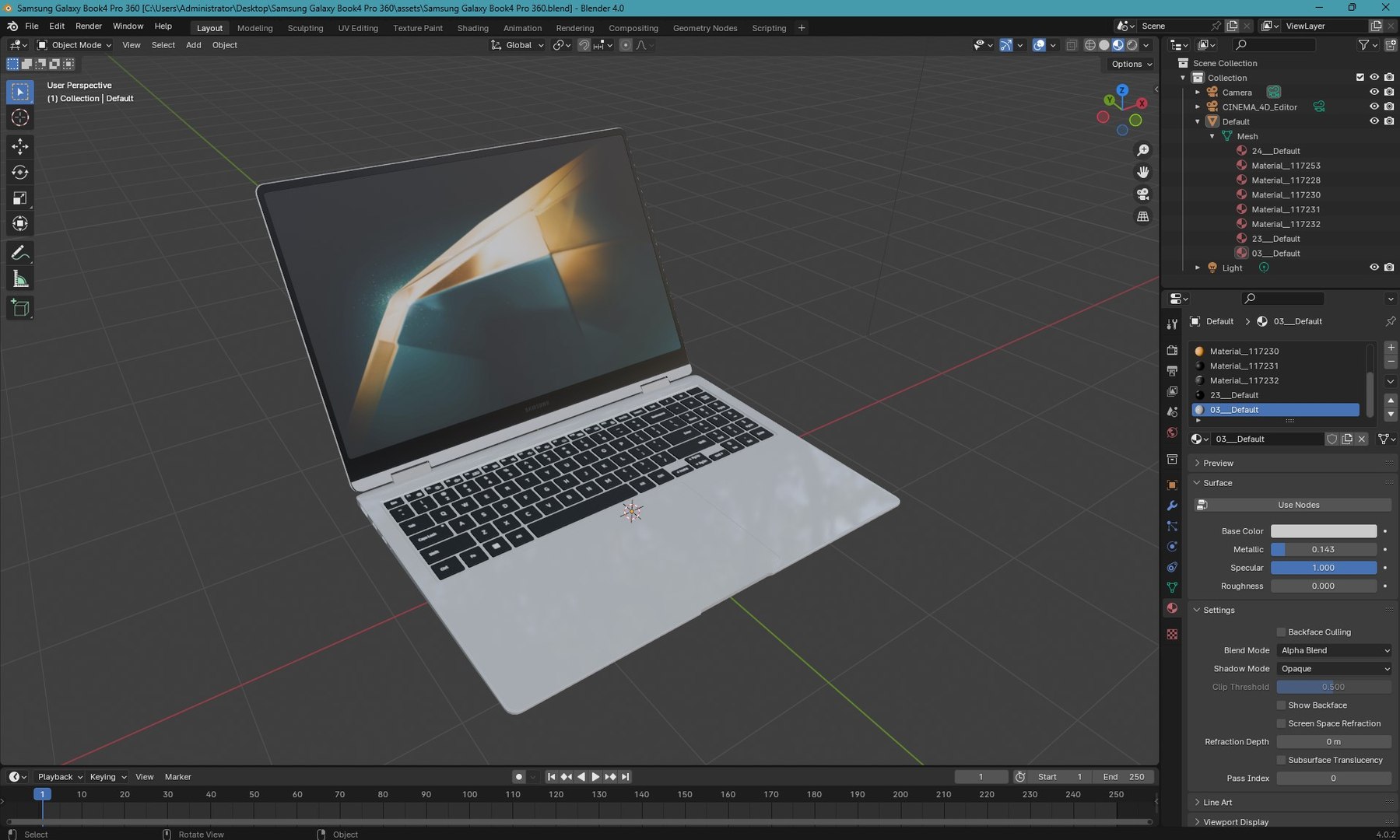The width and height of the screenshot is (1400, 840).
Task: Hide CINEMA_4D_Editor via eye icon
Action: click(1374, 107)
